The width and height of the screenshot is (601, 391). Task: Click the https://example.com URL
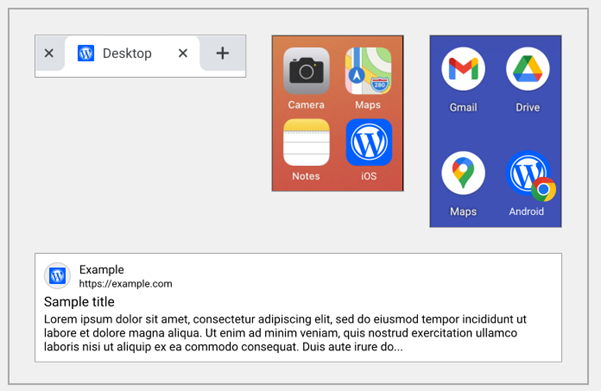tap(126, 284)
